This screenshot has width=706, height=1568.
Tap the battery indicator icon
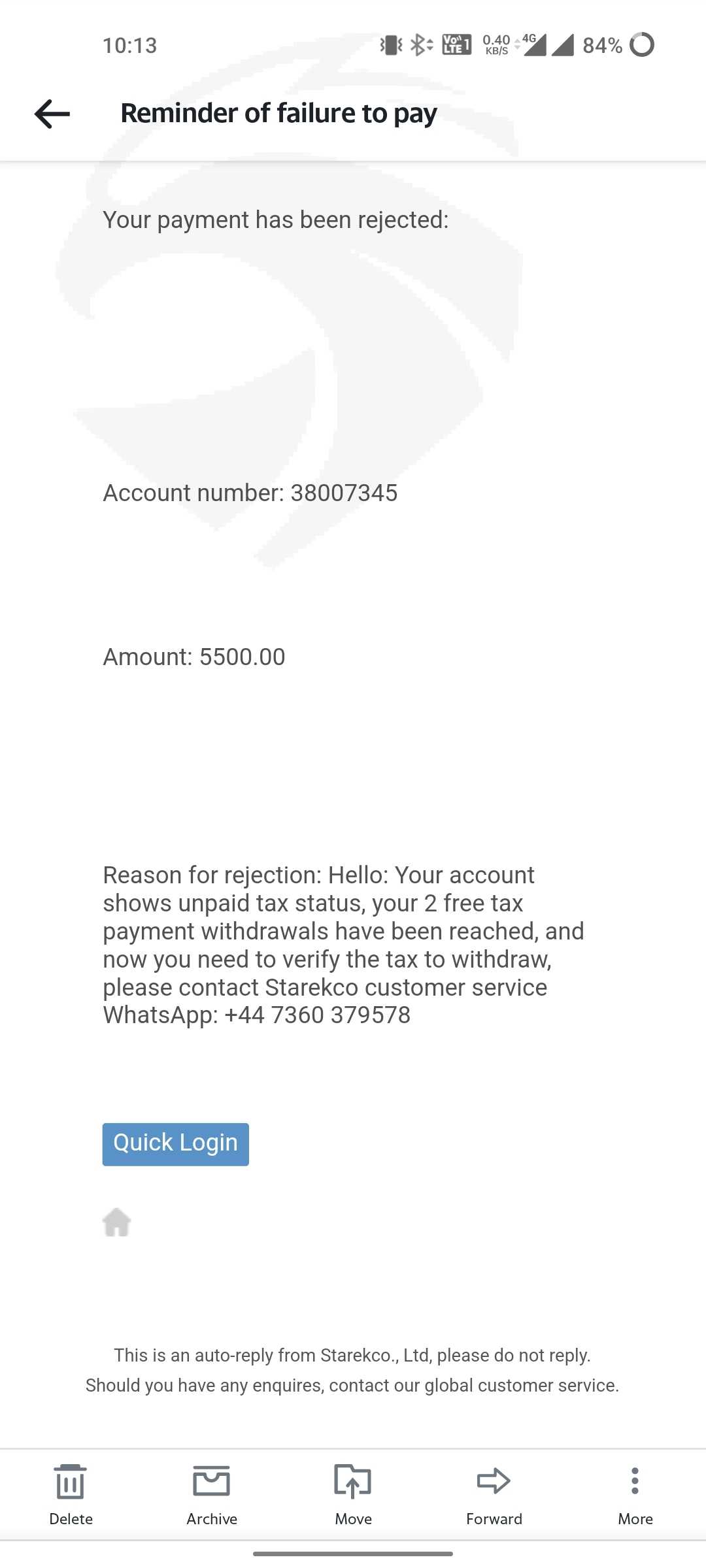642,45
